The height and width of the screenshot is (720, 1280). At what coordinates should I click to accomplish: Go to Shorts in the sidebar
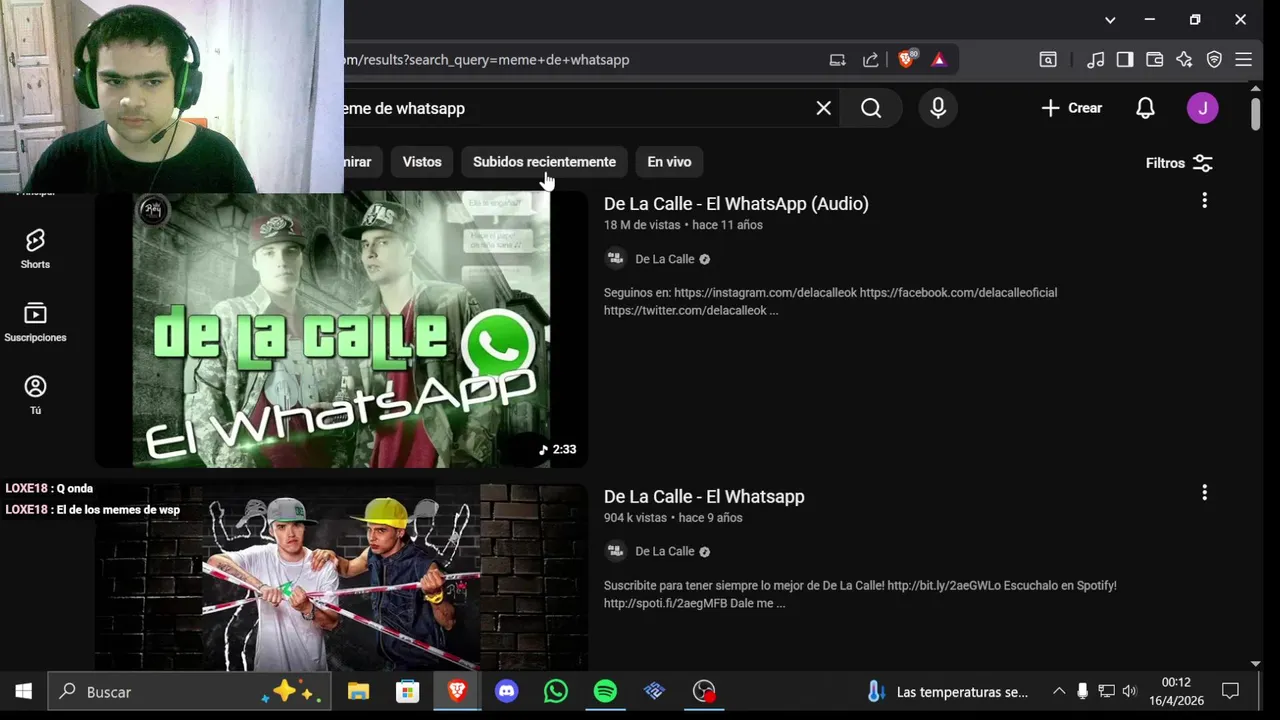[x=35, y=249]
